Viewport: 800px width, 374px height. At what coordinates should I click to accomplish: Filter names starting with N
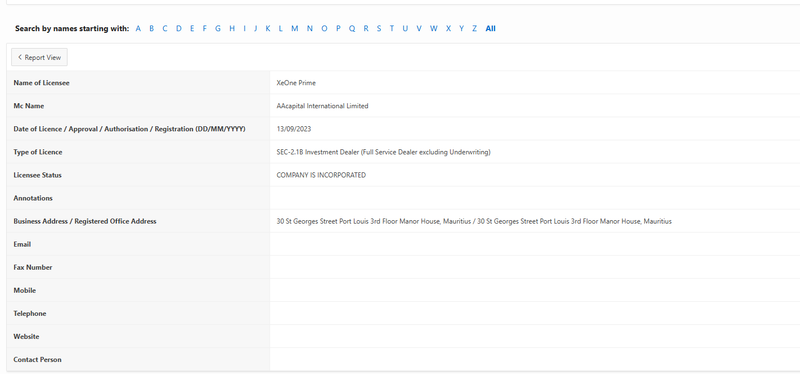pos(310,29)
